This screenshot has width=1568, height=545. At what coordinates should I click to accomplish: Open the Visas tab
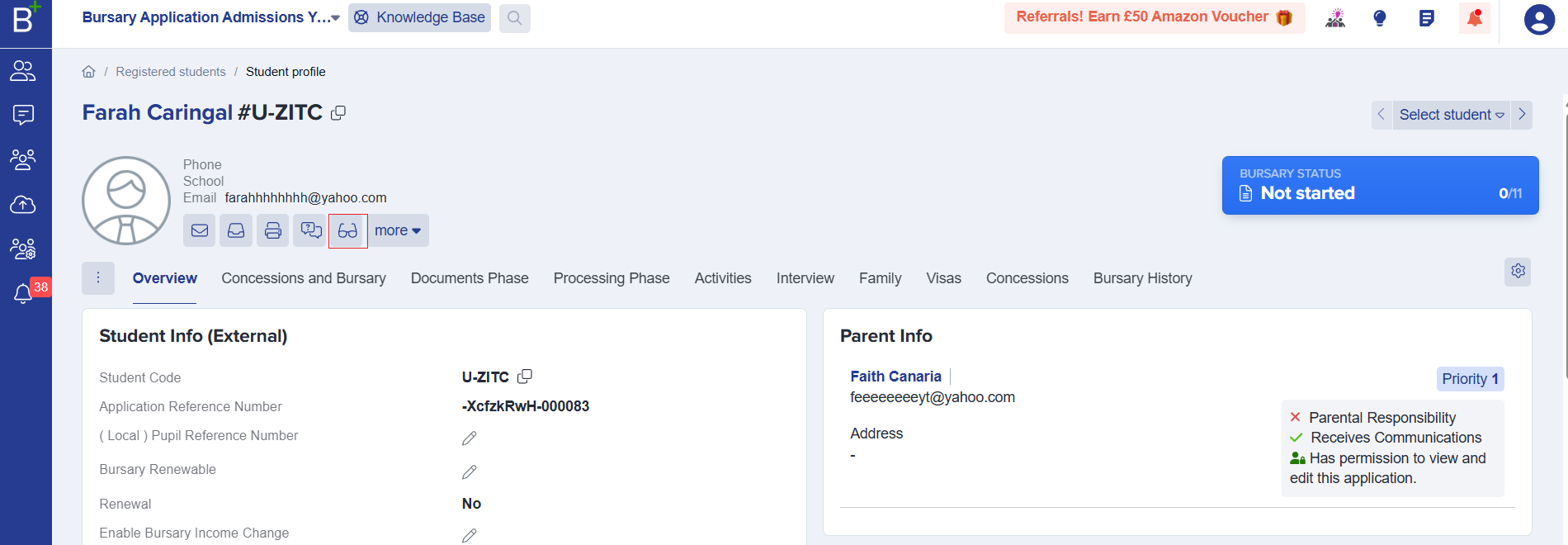(943, 278)
